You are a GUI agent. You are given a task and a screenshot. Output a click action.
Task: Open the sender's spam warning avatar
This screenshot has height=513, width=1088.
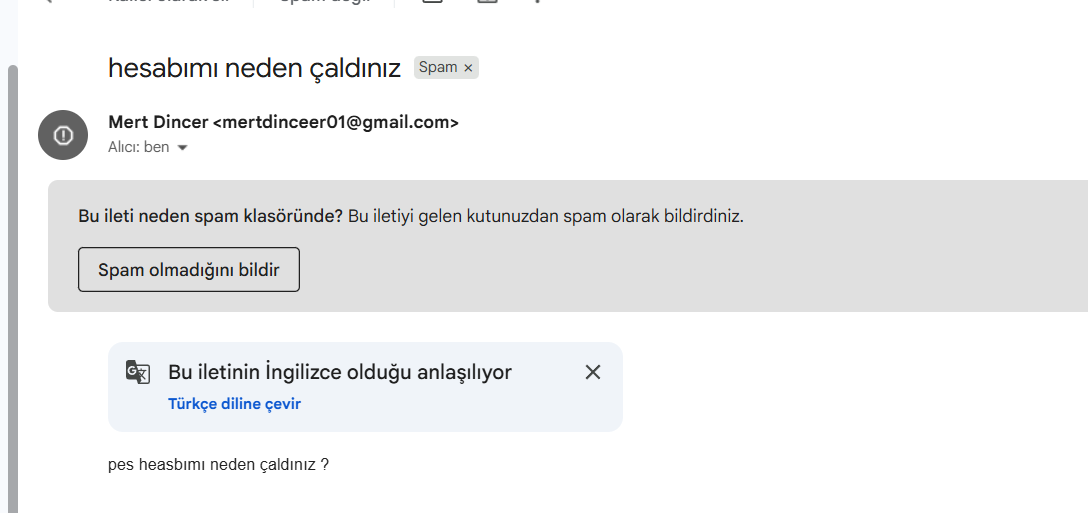point(63,135)
